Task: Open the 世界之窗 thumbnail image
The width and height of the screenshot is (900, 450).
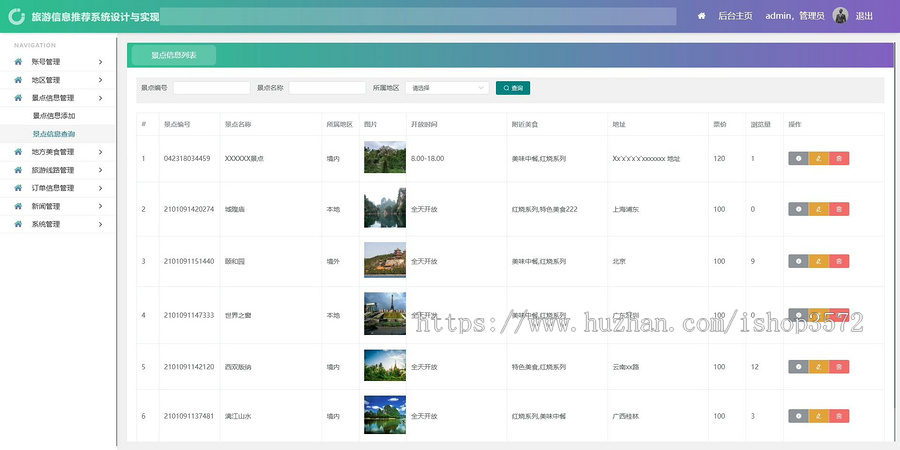Action: 385,313
